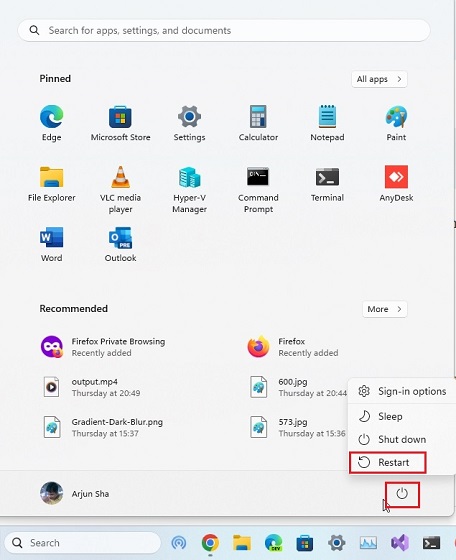
Task: Open Visual Studio from the taskbar
Action: coord(400,543)
